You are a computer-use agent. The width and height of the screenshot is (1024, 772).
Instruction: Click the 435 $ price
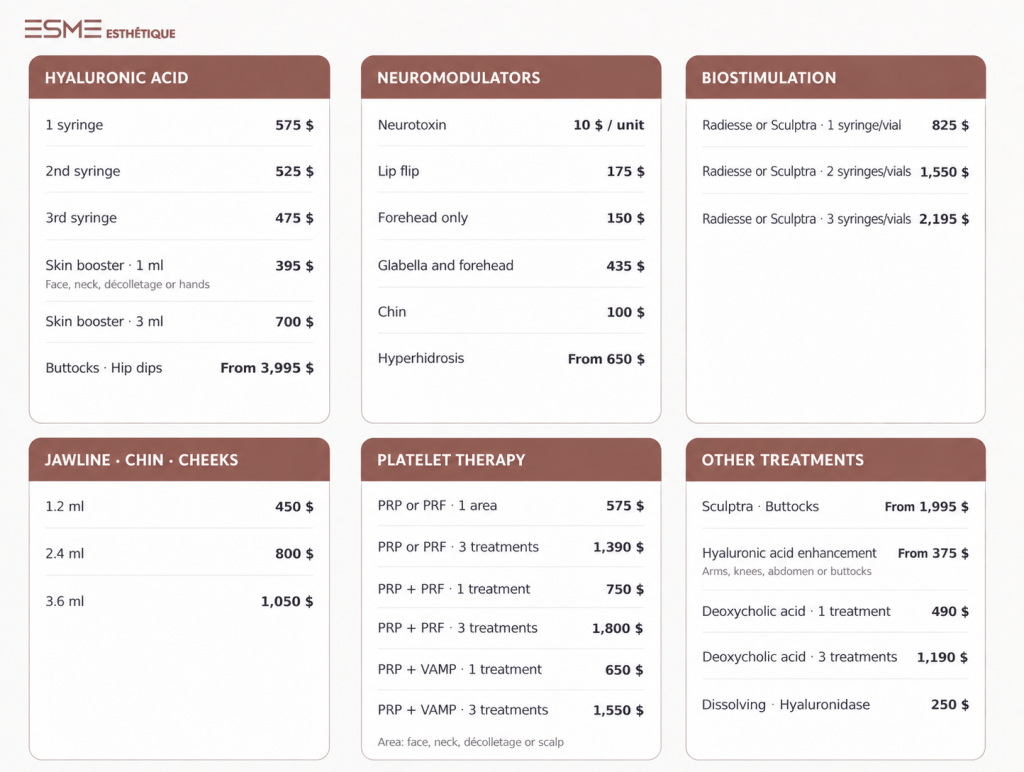pos(625,266)
